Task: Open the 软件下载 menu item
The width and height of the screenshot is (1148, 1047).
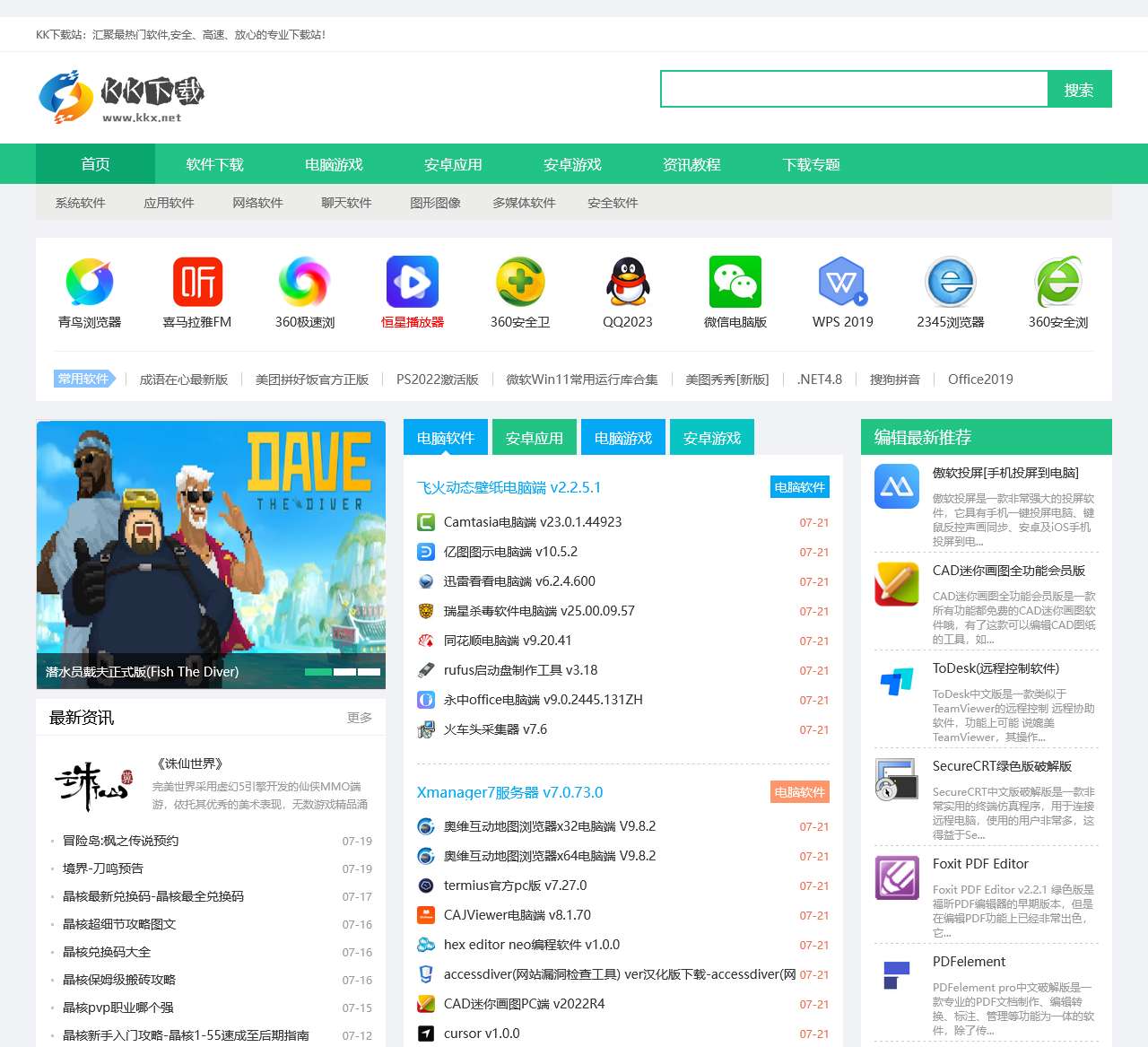Action: 215,164
